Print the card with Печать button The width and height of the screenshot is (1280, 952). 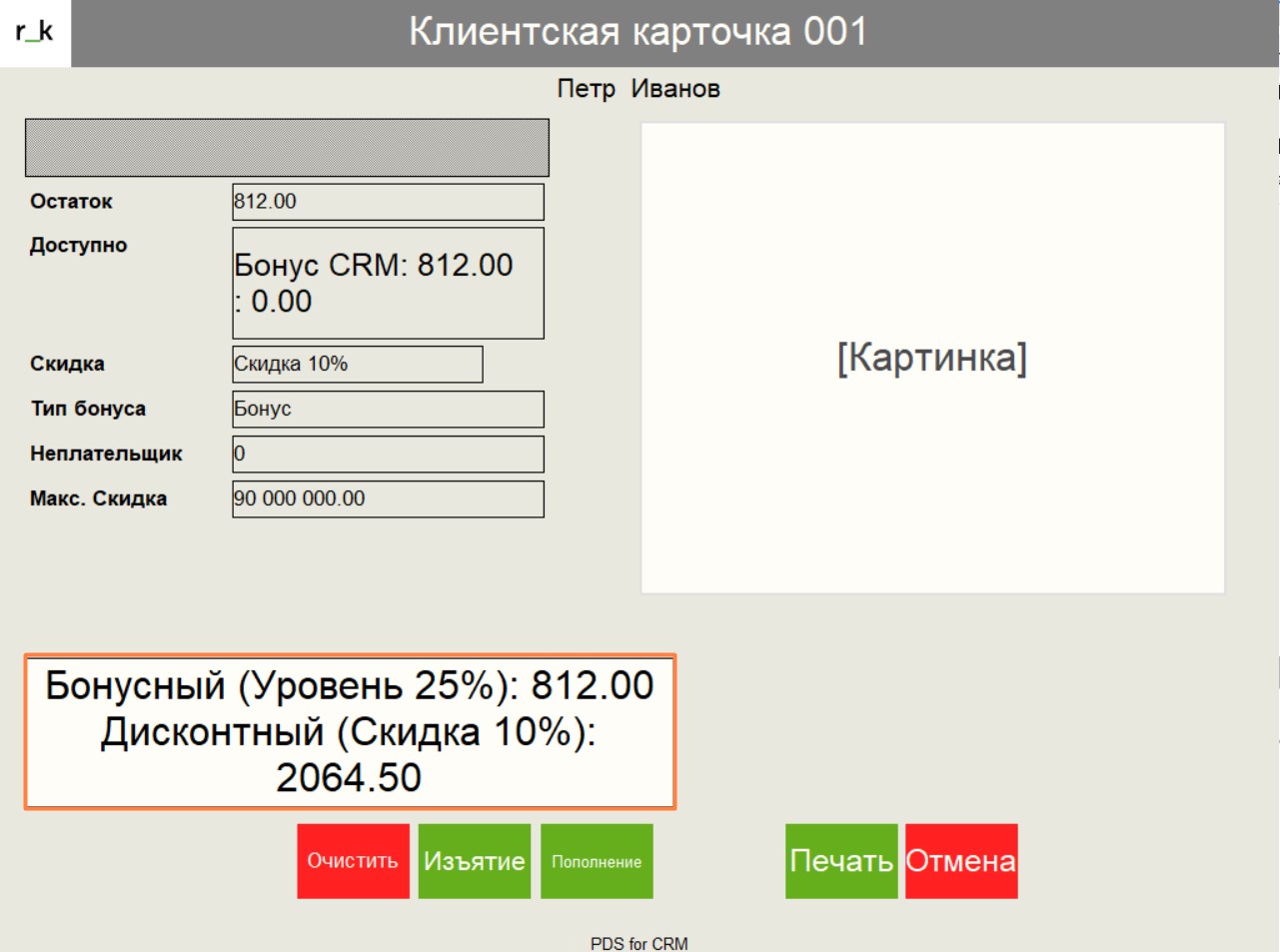[x=840, y=861]
